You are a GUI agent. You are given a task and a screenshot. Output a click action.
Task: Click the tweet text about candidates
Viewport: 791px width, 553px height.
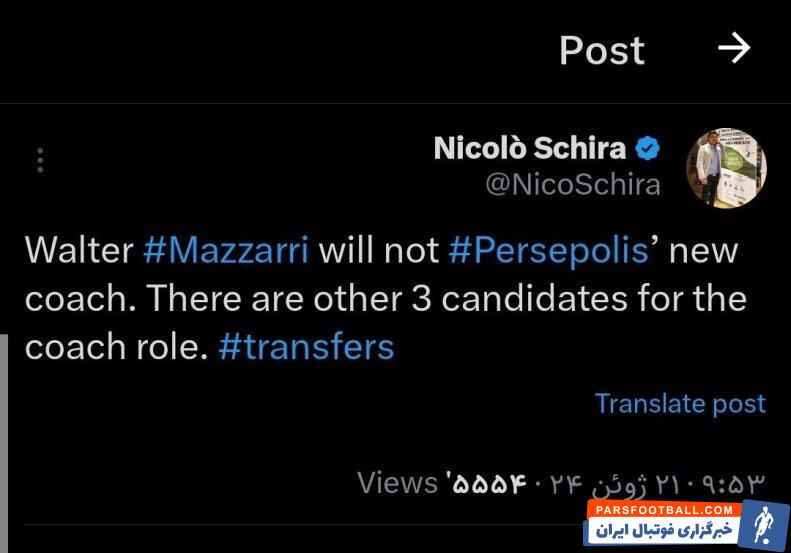click(x=385, y=298)
